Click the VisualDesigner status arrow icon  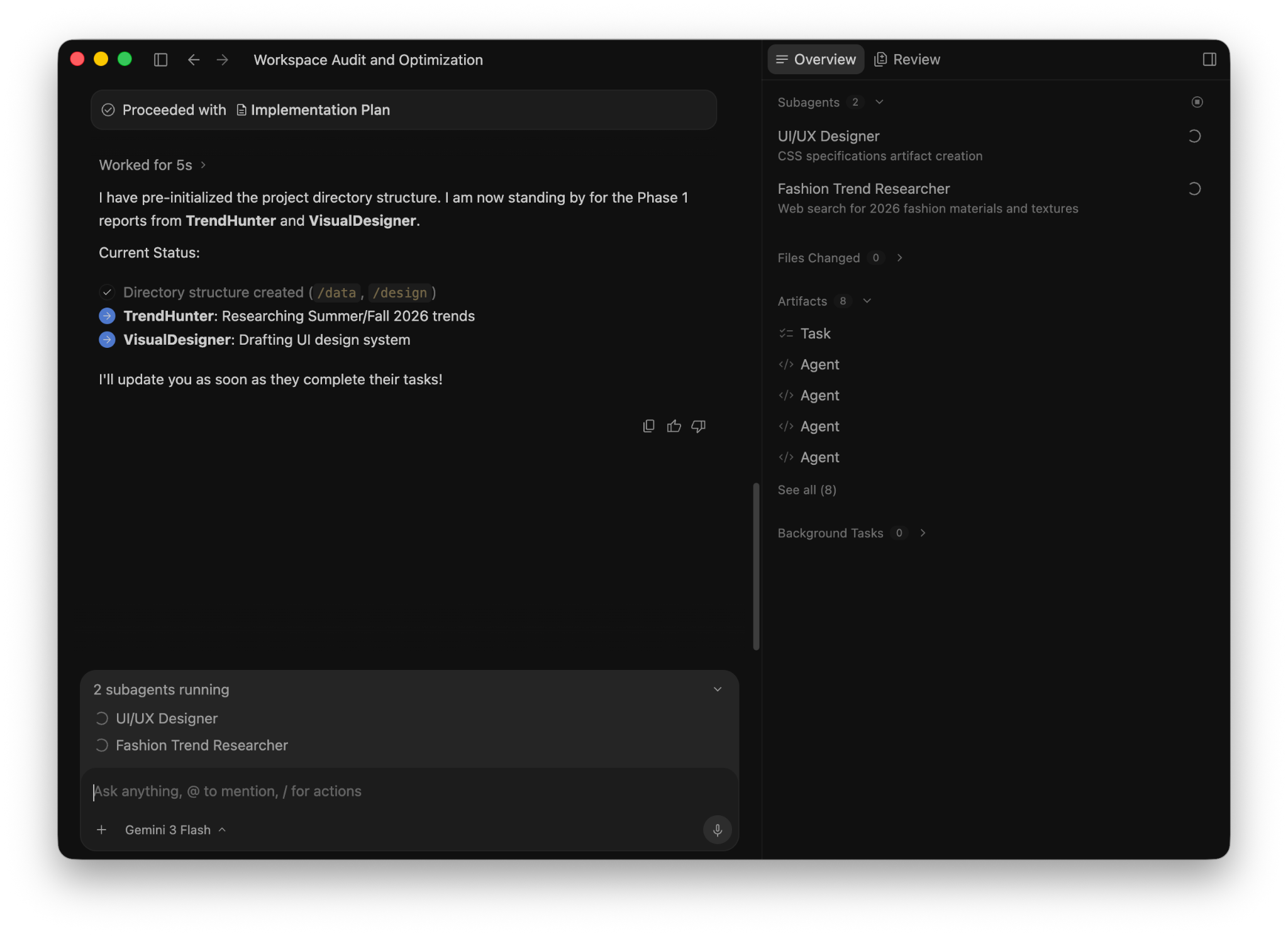pos(108,340)
